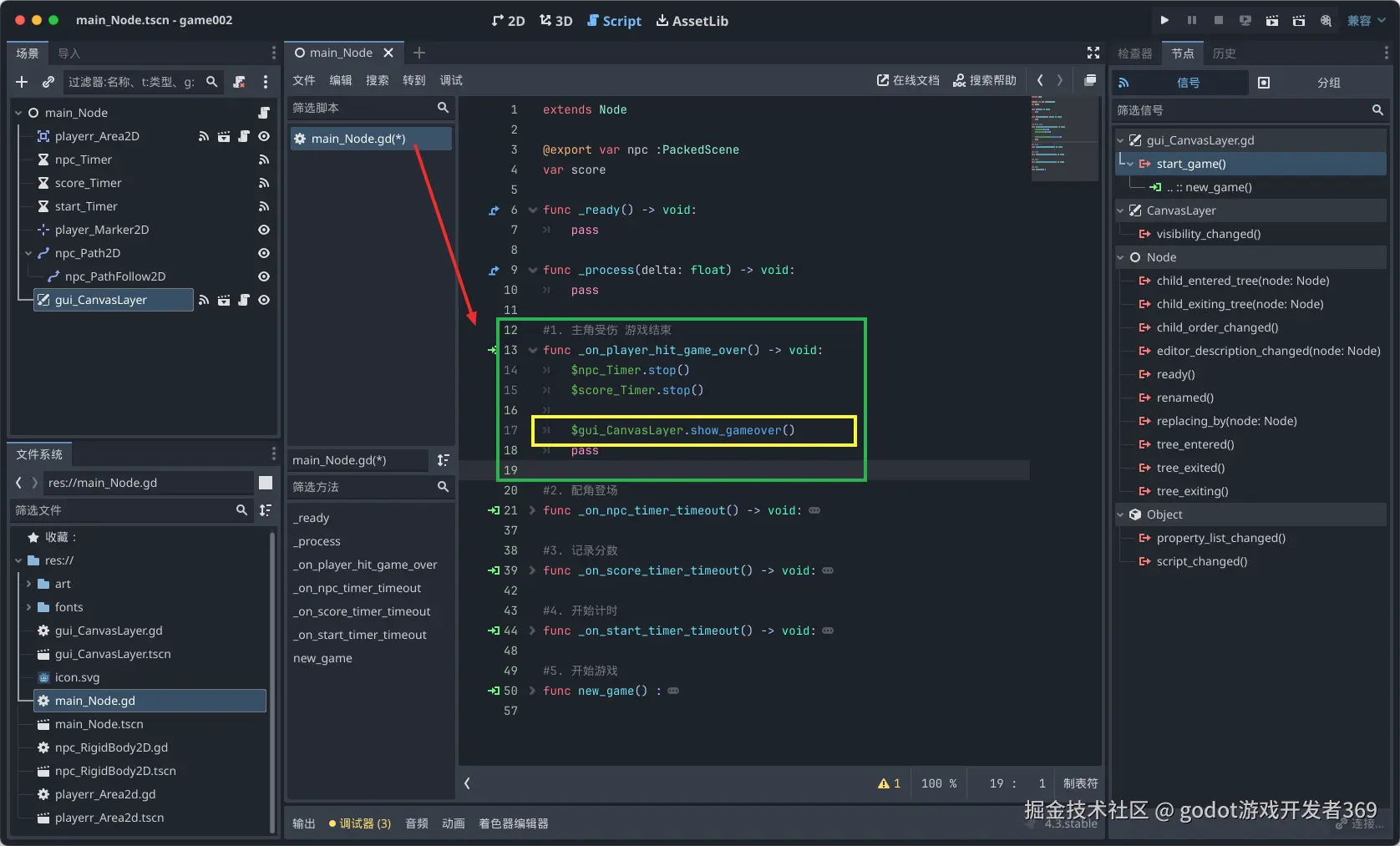1400x846 pixels.
Task: Select the visibility_changed() signal
Action: point(1209,234)
